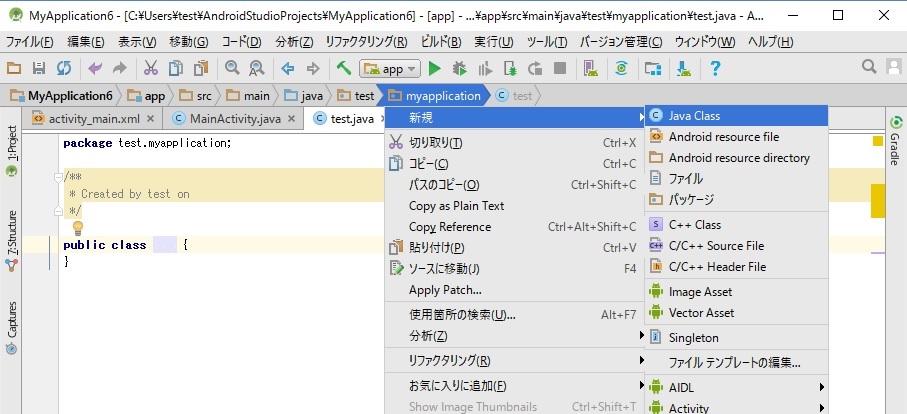Switch to the activity_main.xml tab
The height and width of the screenshot is (414, 907).
pyautogui.click(x=94, y=119)
